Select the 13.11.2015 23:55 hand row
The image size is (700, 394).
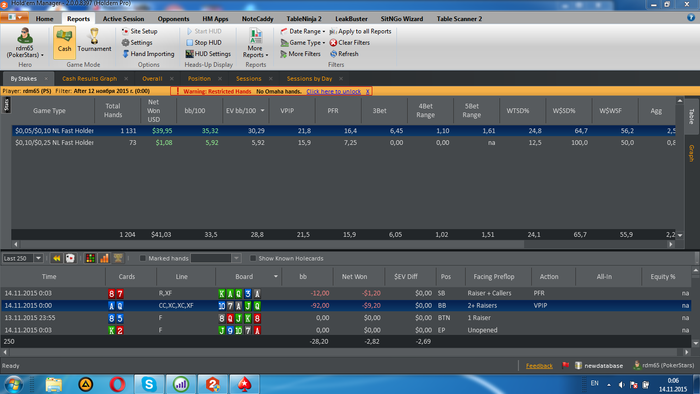pos(346,318)
